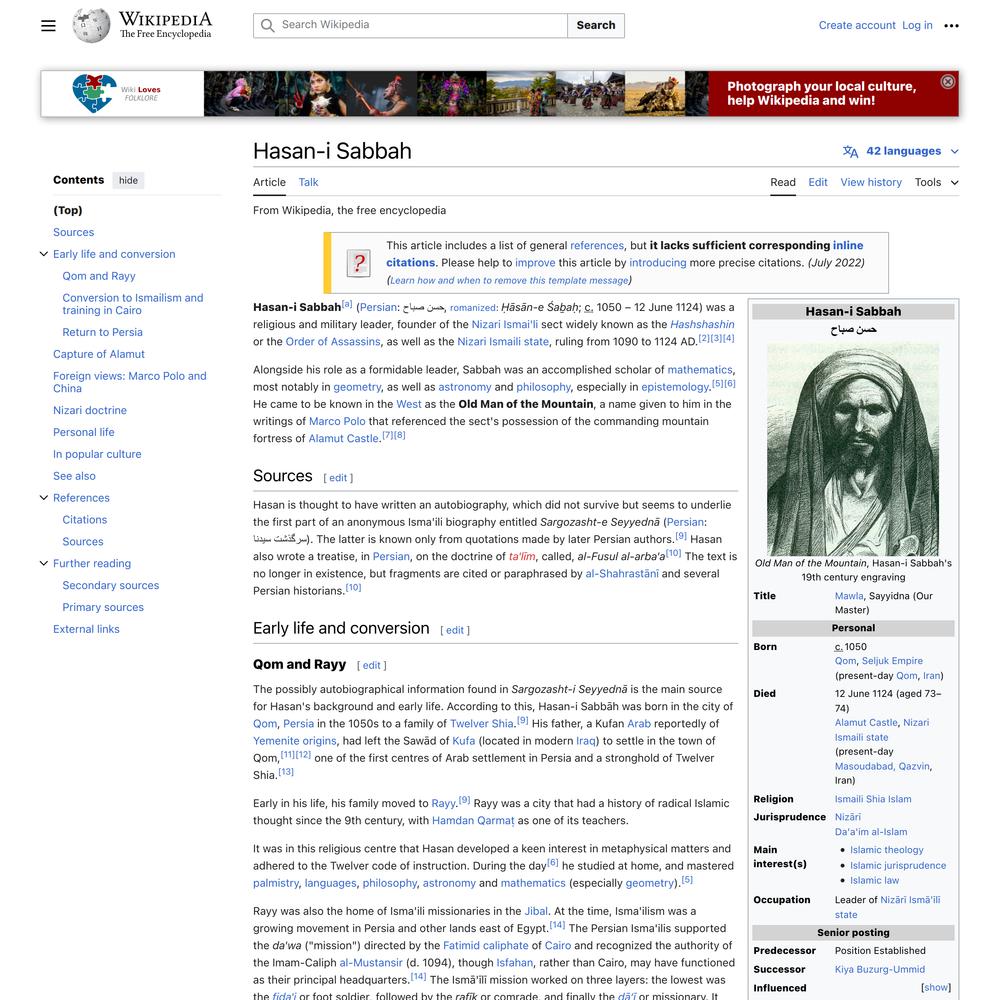Go to Qom and Rayy in contents
The height and width of the screenshot is (1000, 1000).
[99, 276]
